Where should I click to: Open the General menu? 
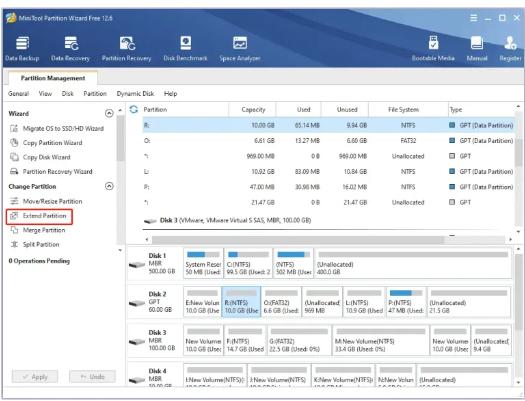[x=18, y=94]
